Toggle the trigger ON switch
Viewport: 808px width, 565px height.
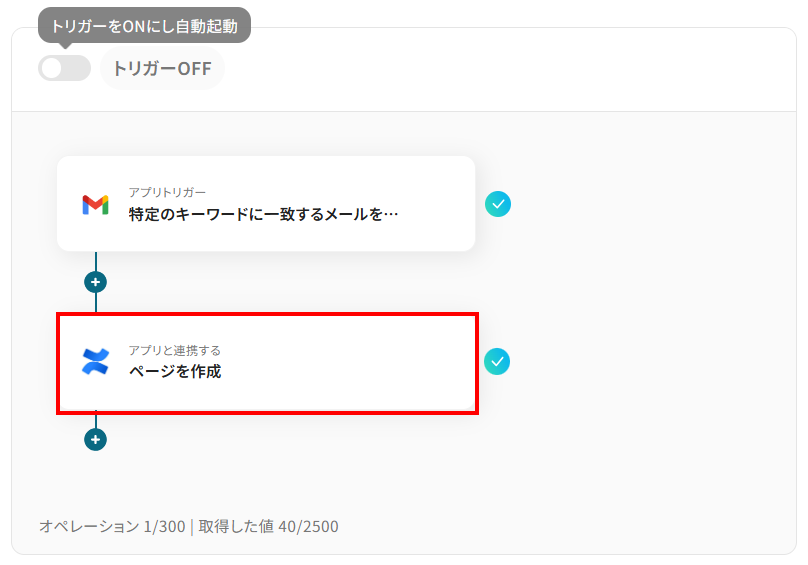pyautogui.click(x=64, y=68)
